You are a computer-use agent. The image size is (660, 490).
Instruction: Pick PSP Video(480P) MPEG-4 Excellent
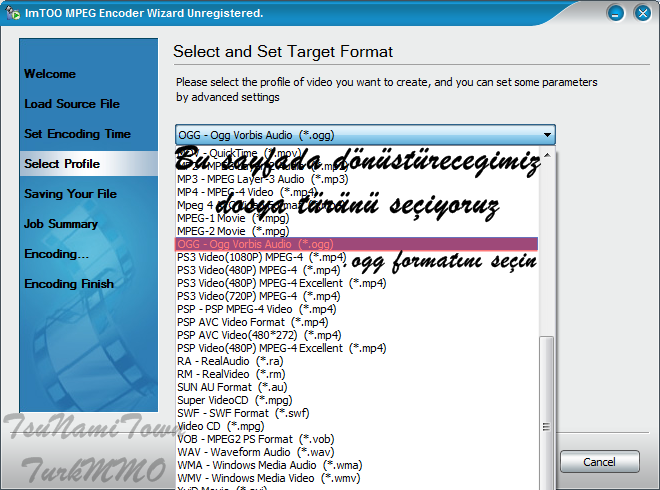[x=357, y=349]
